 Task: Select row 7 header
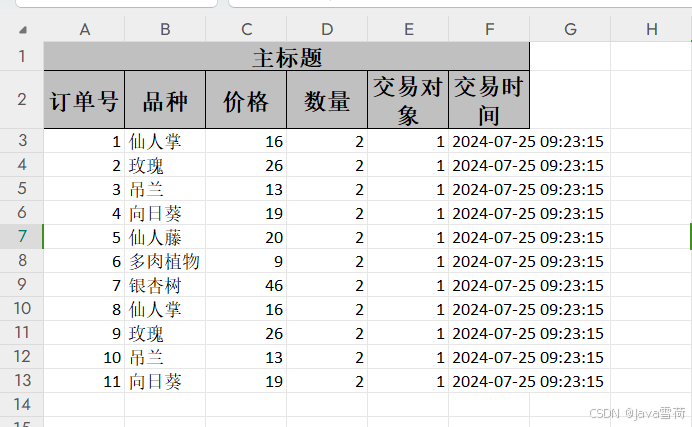22,237
